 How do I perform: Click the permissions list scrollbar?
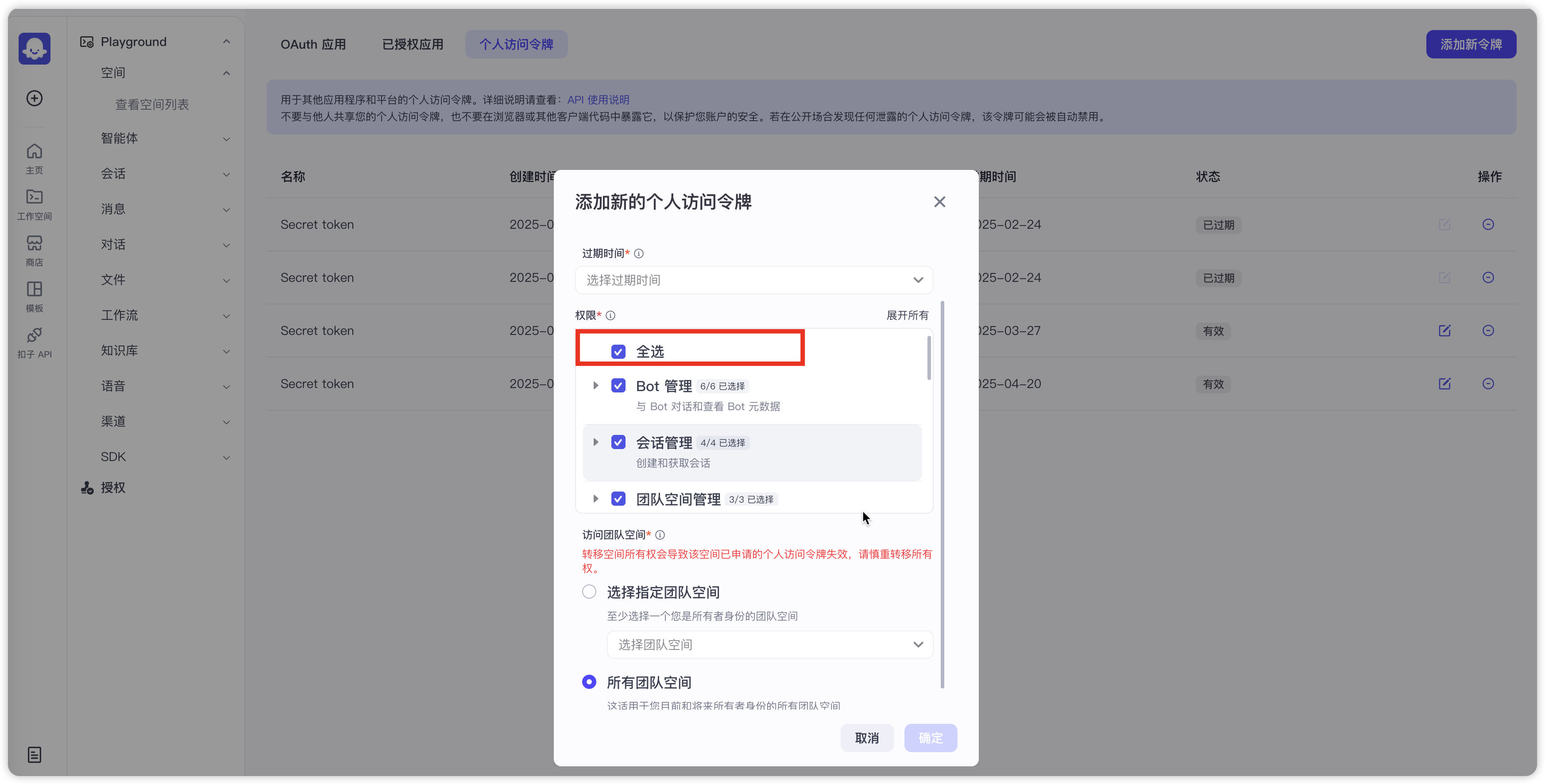(928, 358)
